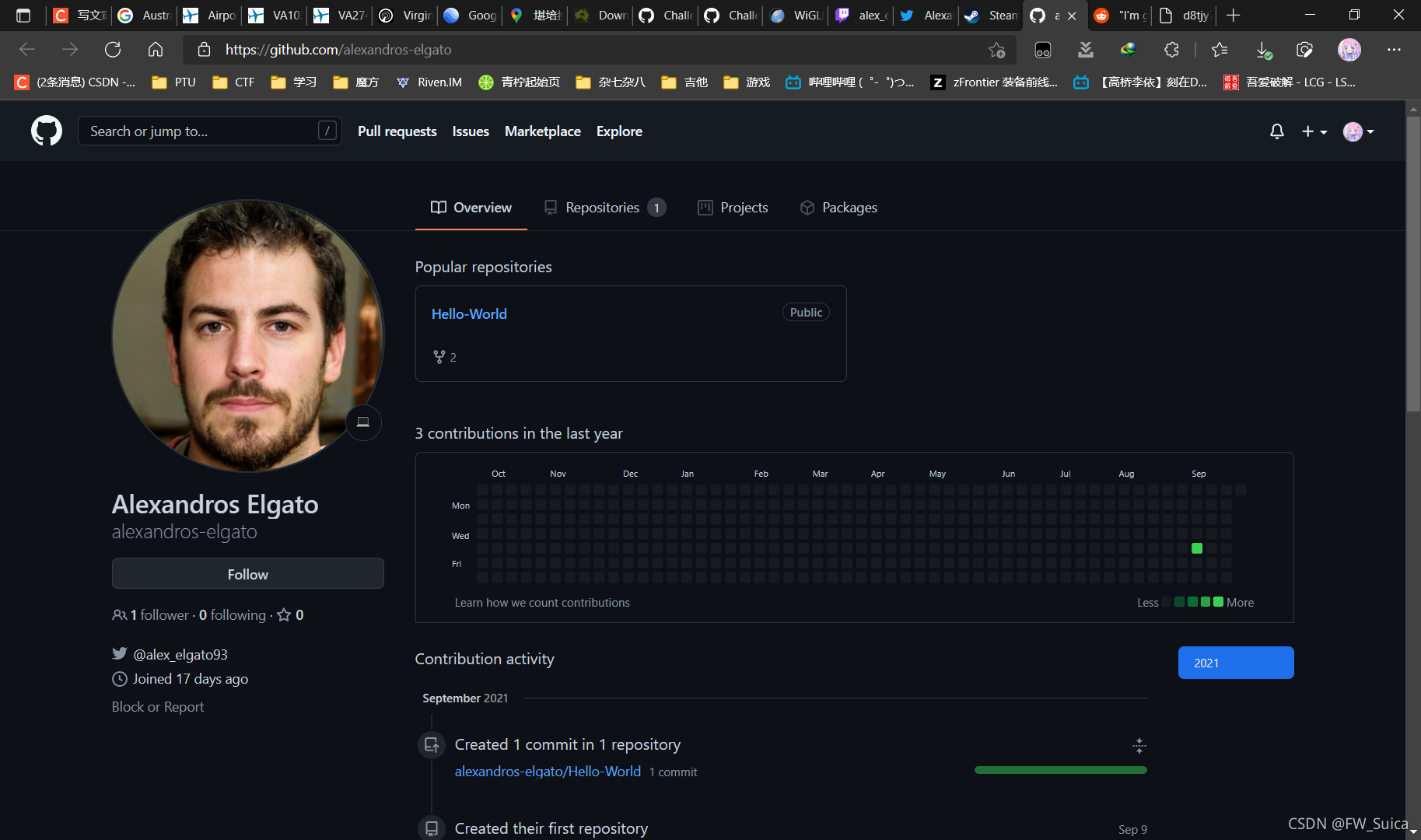This screenshot has height=840, width=1421.
Task: Click the brightest green legend swatch
Action: [1218, 602]
